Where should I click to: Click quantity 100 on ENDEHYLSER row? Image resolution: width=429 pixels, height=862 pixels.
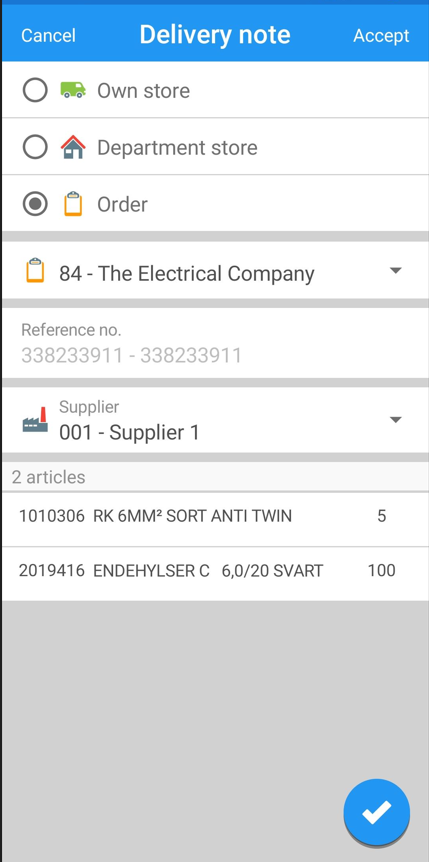click(x=382, y=571)
